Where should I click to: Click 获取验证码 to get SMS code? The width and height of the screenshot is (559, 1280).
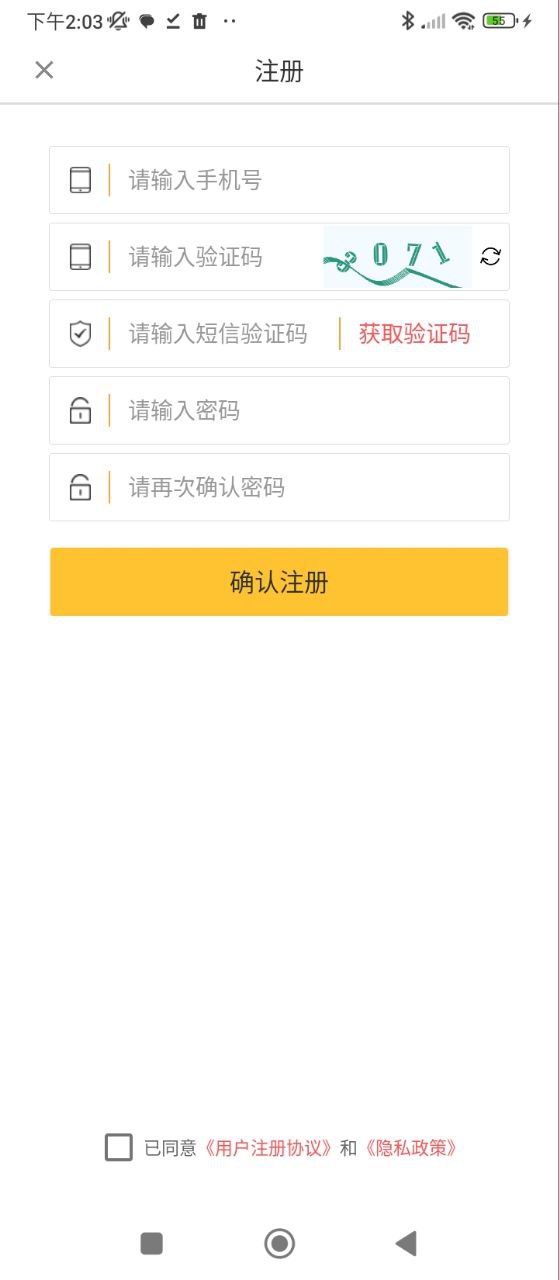click(414, 334)
